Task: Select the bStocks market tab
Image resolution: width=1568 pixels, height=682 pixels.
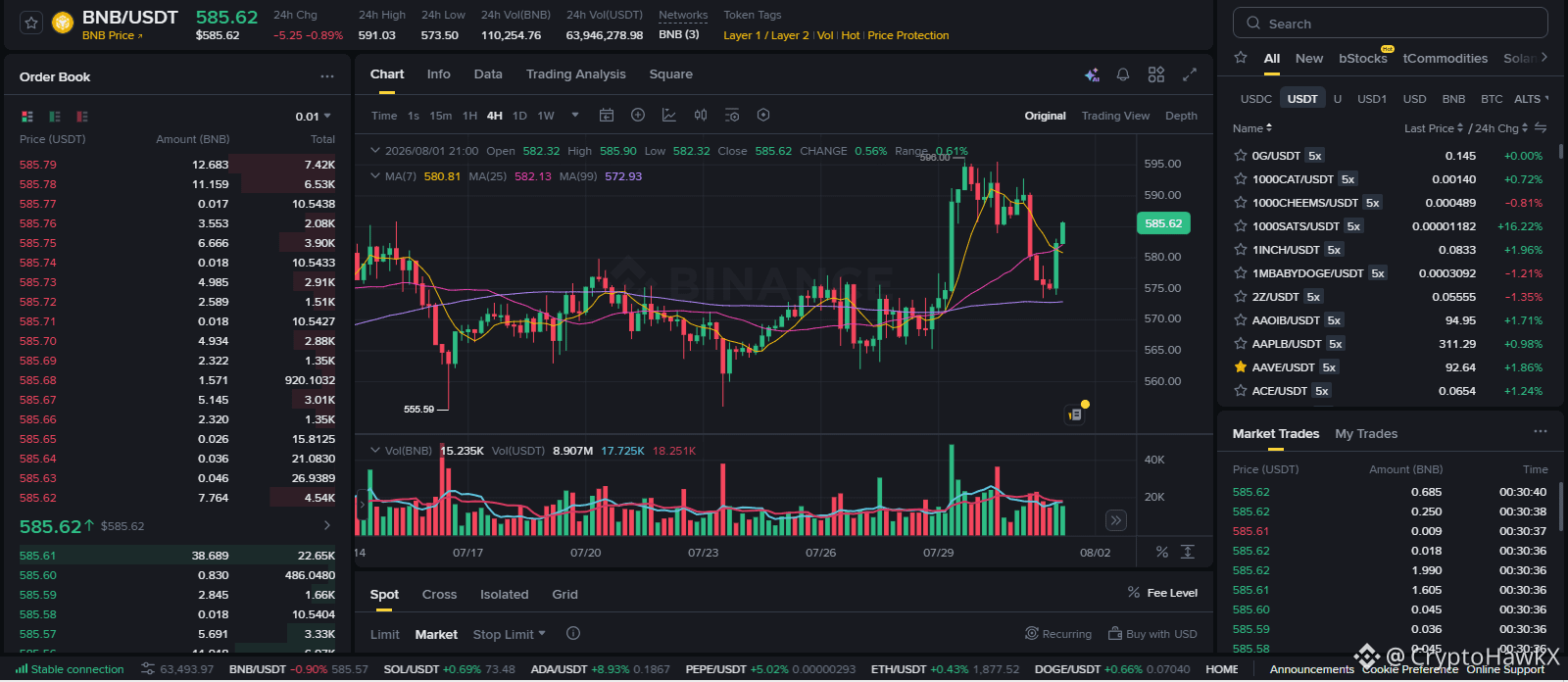Action: pos(1363,58)
